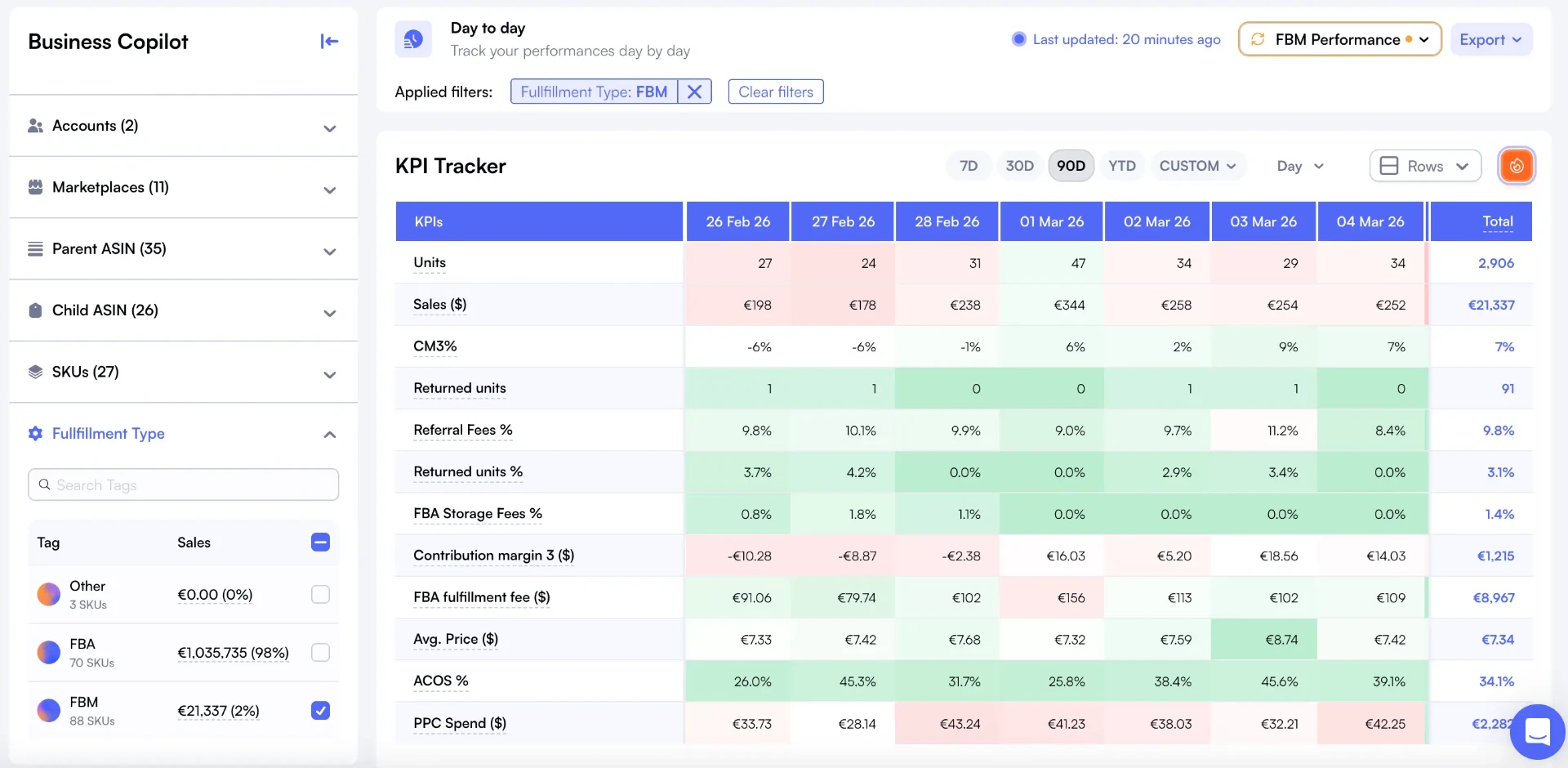The height and width of the screenshot is (768, 1568).
Task: Remove the Fullfillment Type FBM filter
Action: point(694,92)
